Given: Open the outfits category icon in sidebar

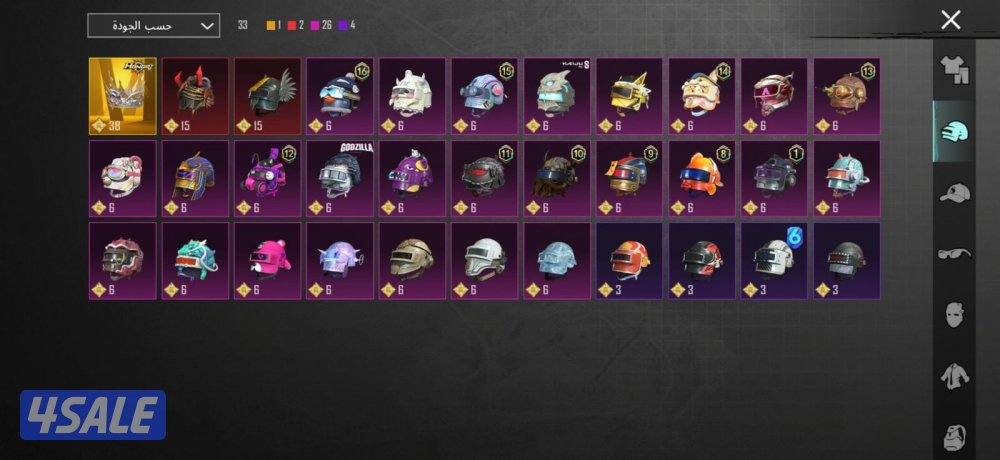Looking at the screenshot, I should 954,68.
